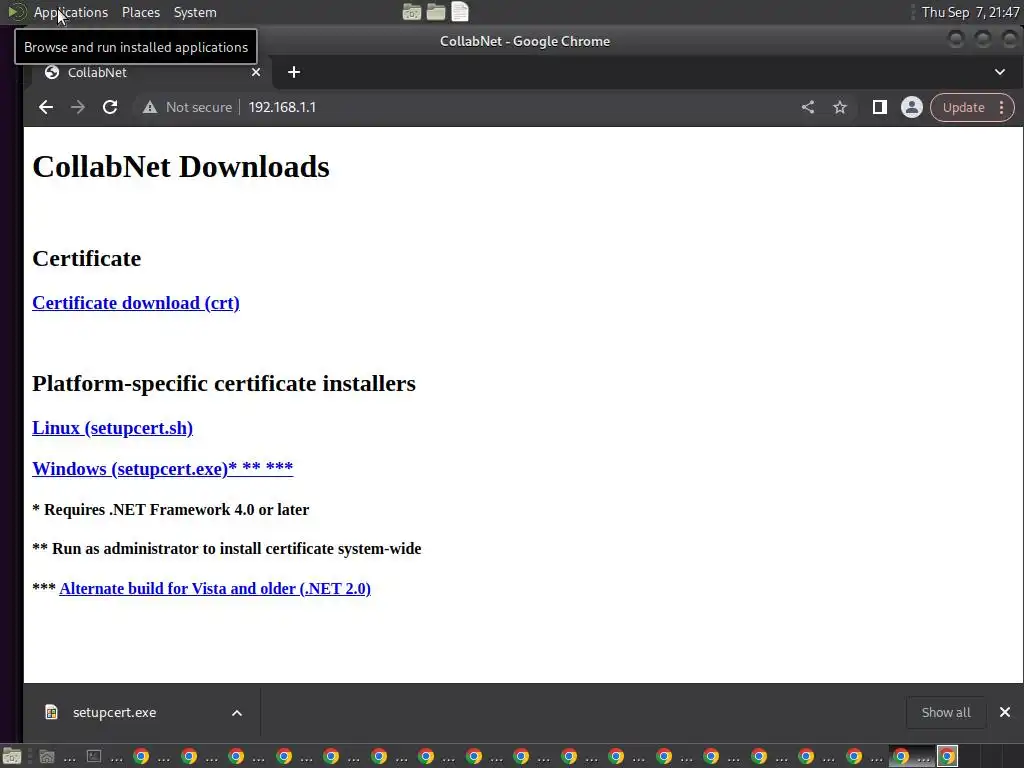
Task: Expand setupcert.exe download options chevron
Action: click(237, 712)
